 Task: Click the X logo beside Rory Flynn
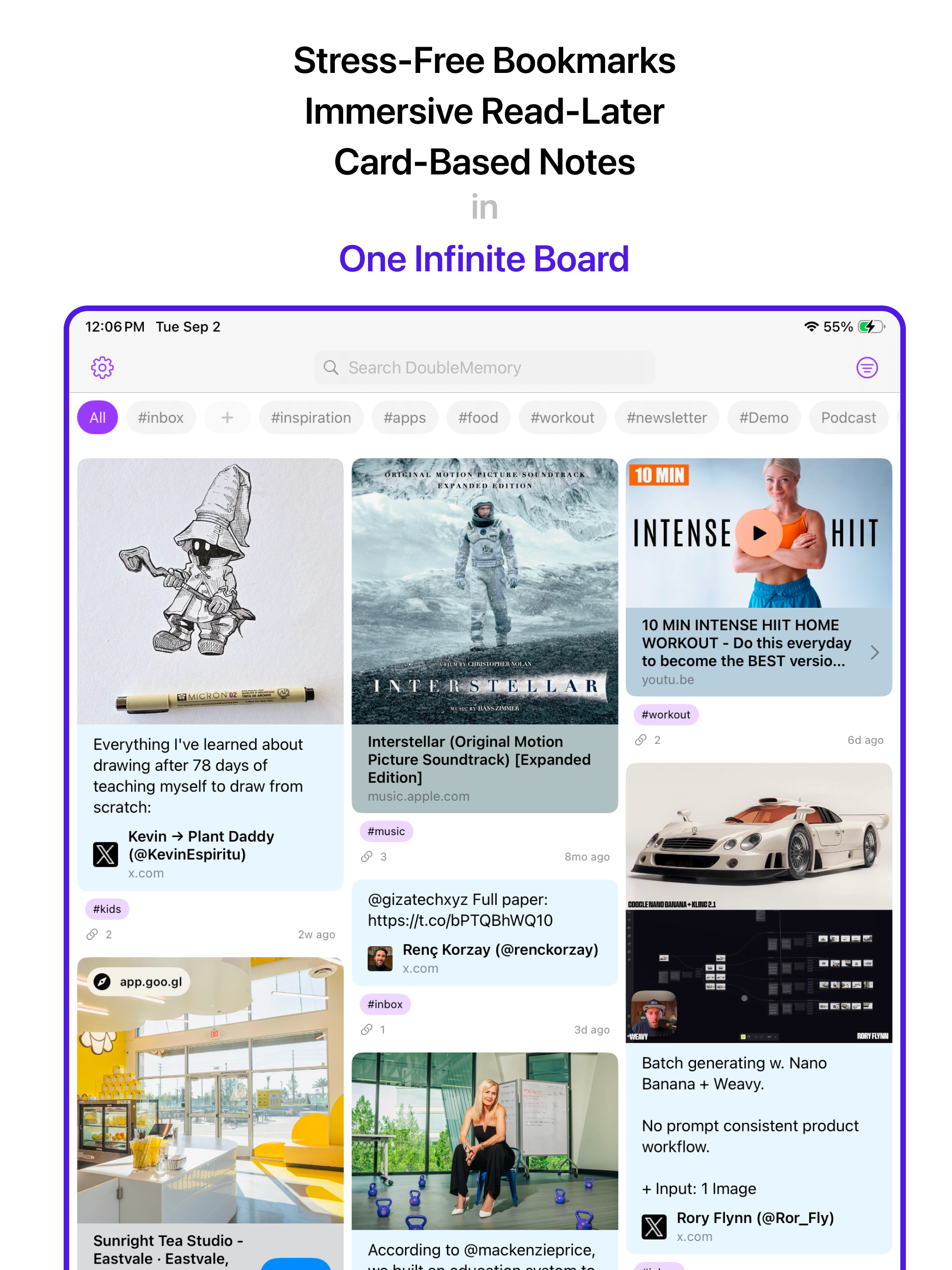tap(654, 1227)
